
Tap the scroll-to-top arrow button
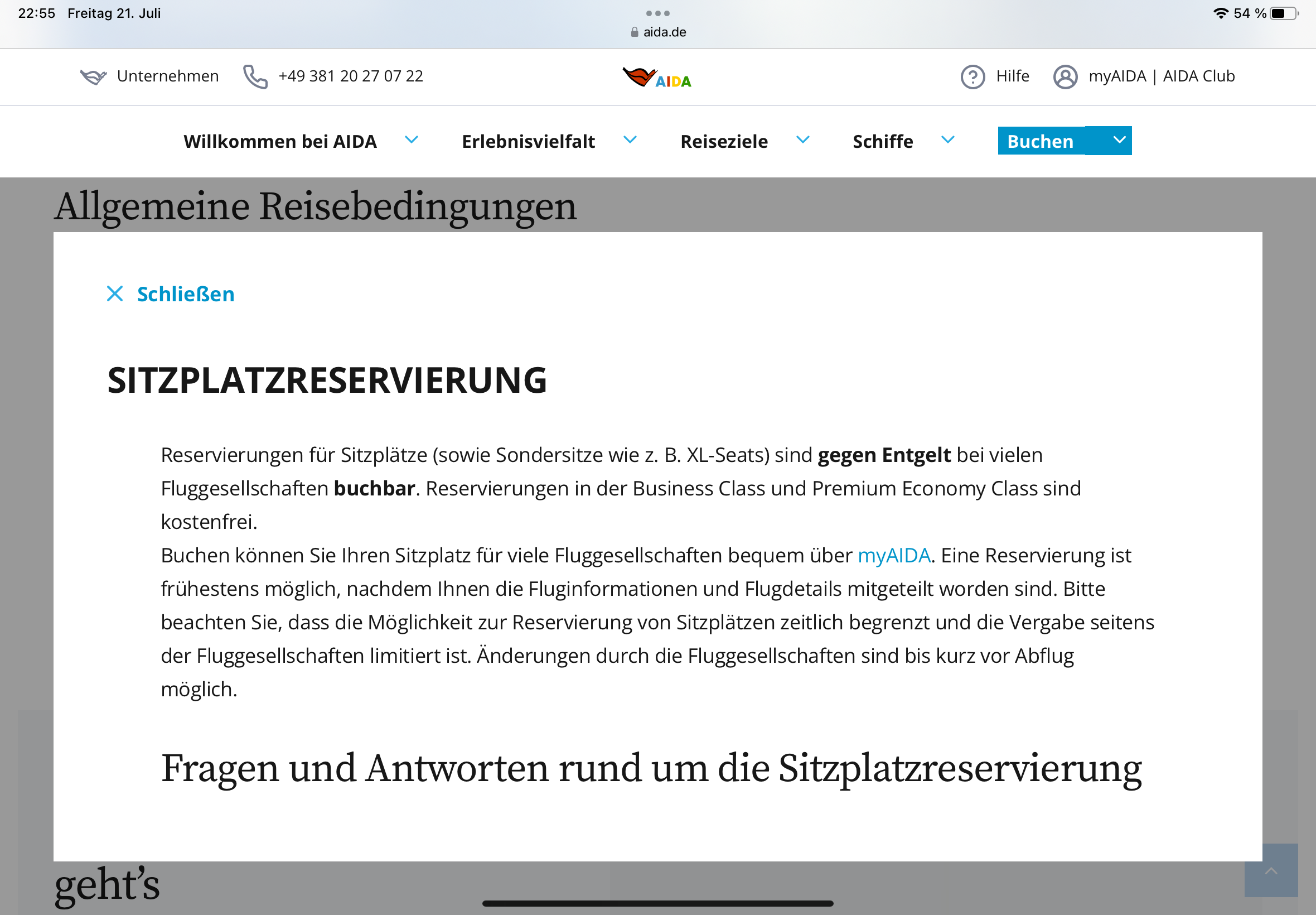click(1270, 870)
